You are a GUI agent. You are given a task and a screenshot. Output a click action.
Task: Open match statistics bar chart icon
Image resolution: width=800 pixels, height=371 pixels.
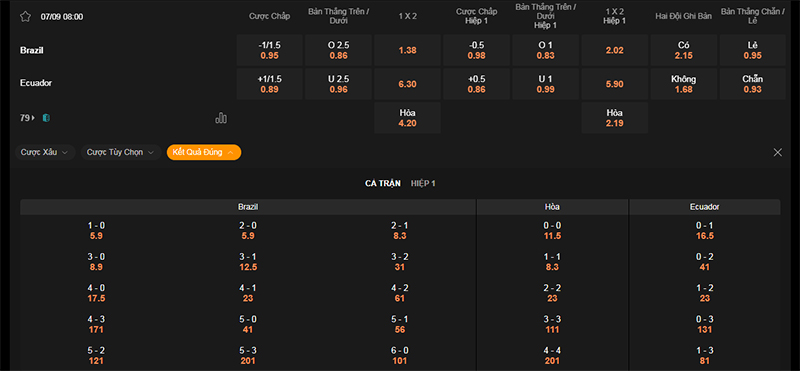point(221,118)
